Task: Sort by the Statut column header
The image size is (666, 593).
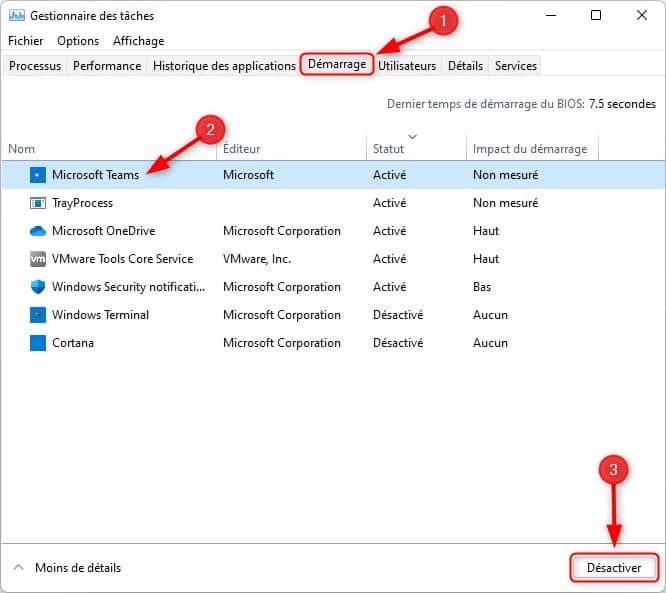Action: (x=416, y=149)
